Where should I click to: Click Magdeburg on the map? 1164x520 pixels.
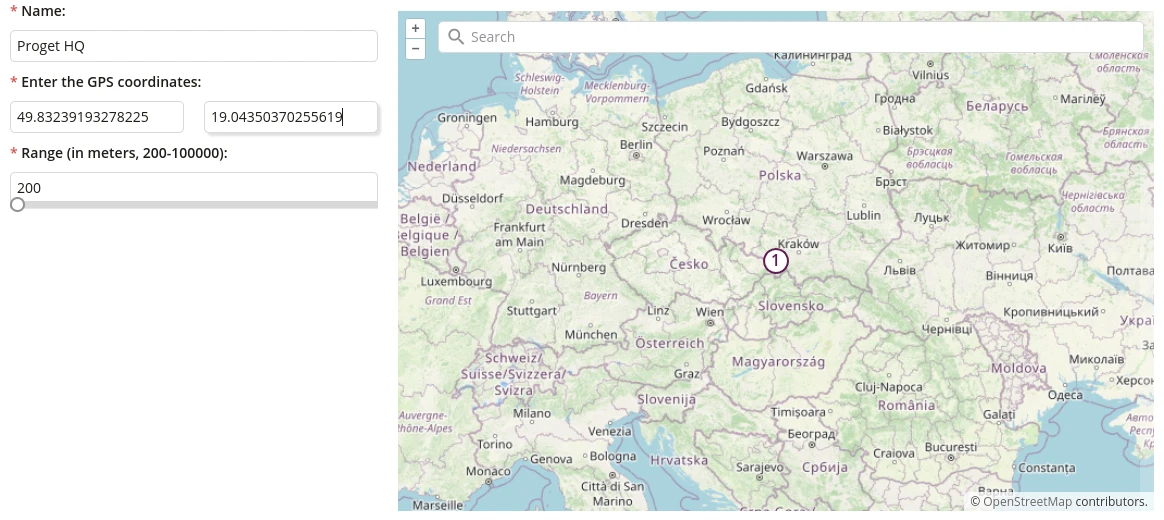pyautogui.click(x=592, y=181)
